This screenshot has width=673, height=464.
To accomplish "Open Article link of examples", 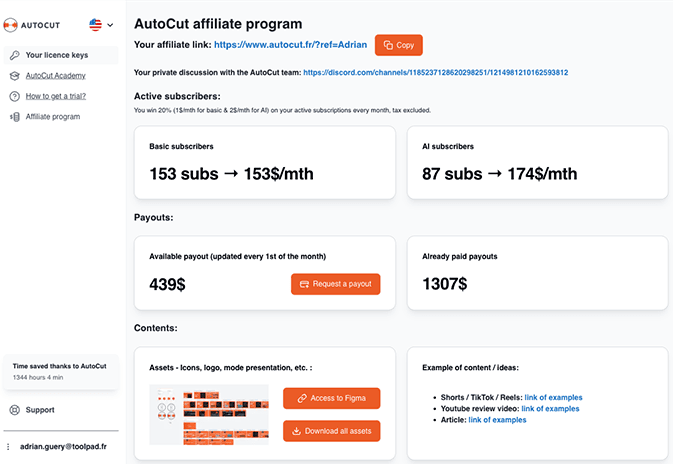I will tap(497, 420).
